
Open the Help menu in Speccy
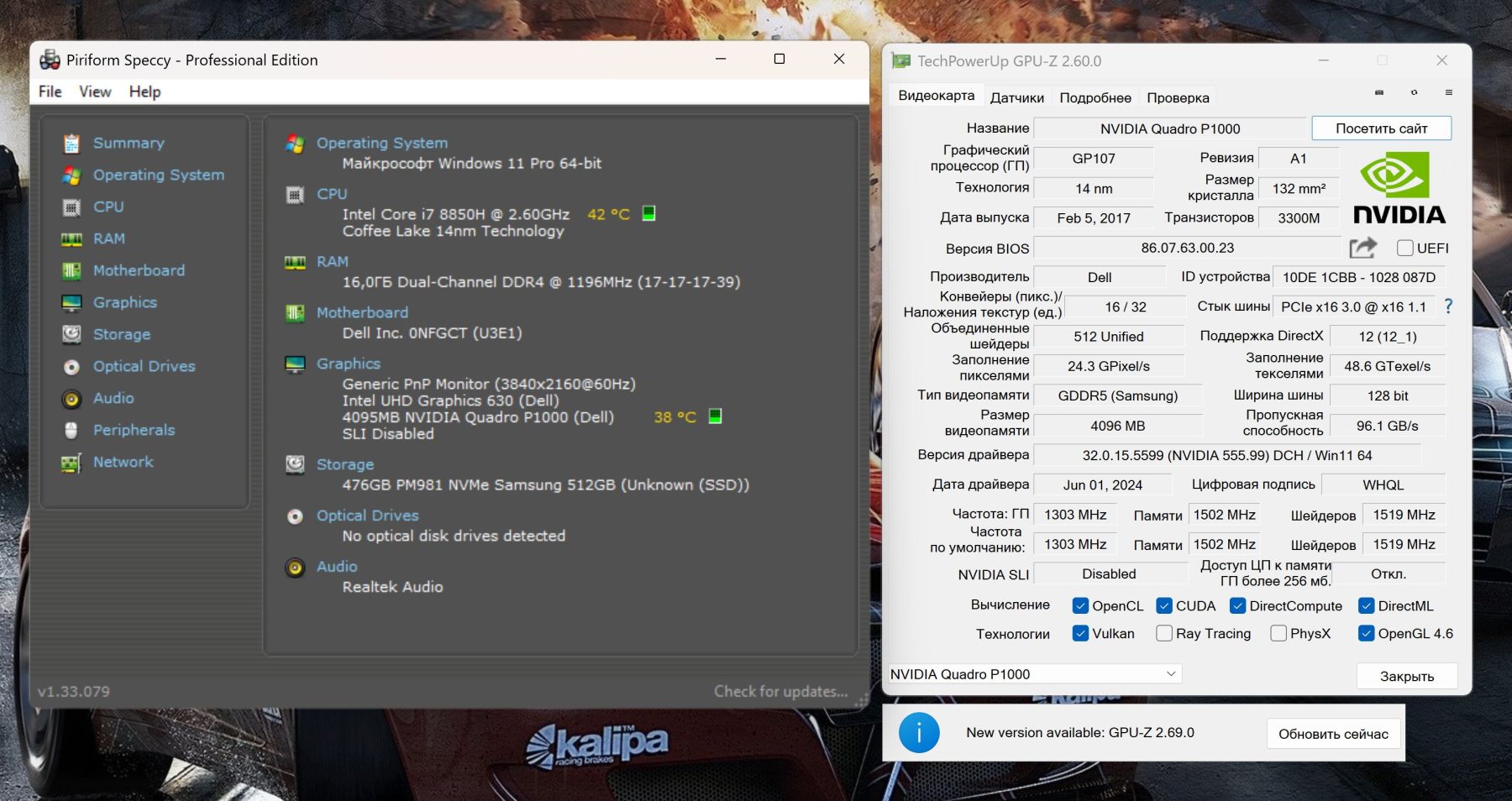pyautogui.click(x=144, y=92)
